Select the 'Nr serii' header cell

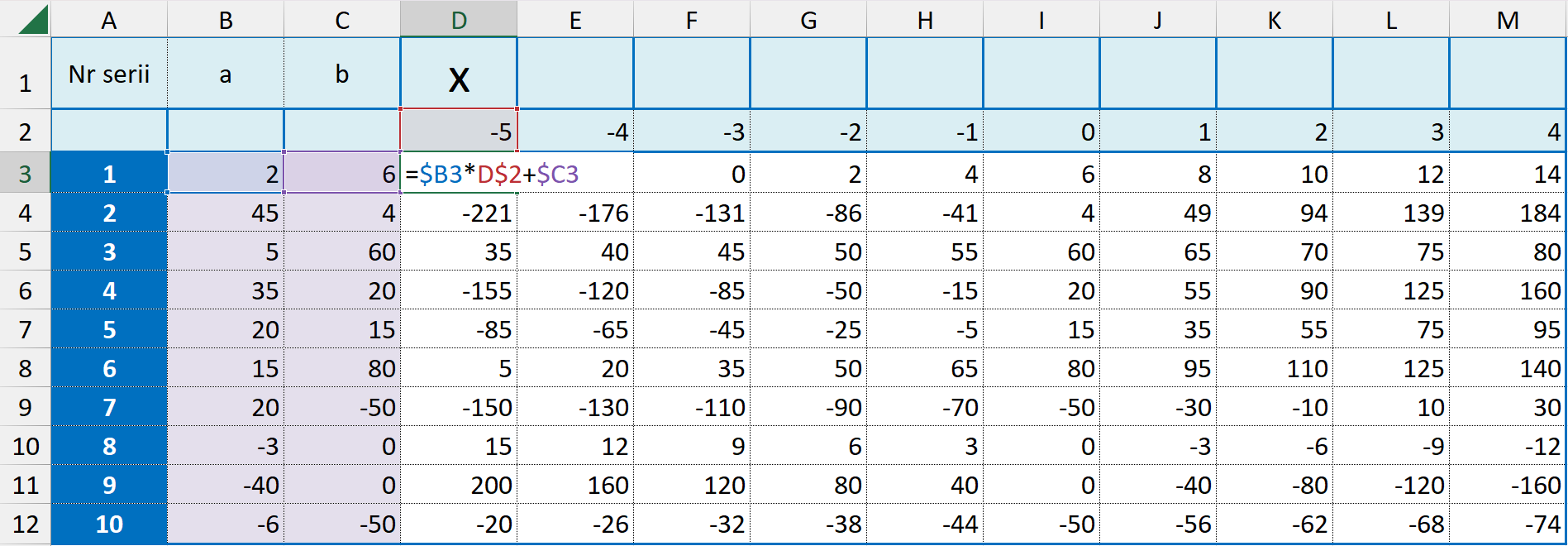point(109,74)
